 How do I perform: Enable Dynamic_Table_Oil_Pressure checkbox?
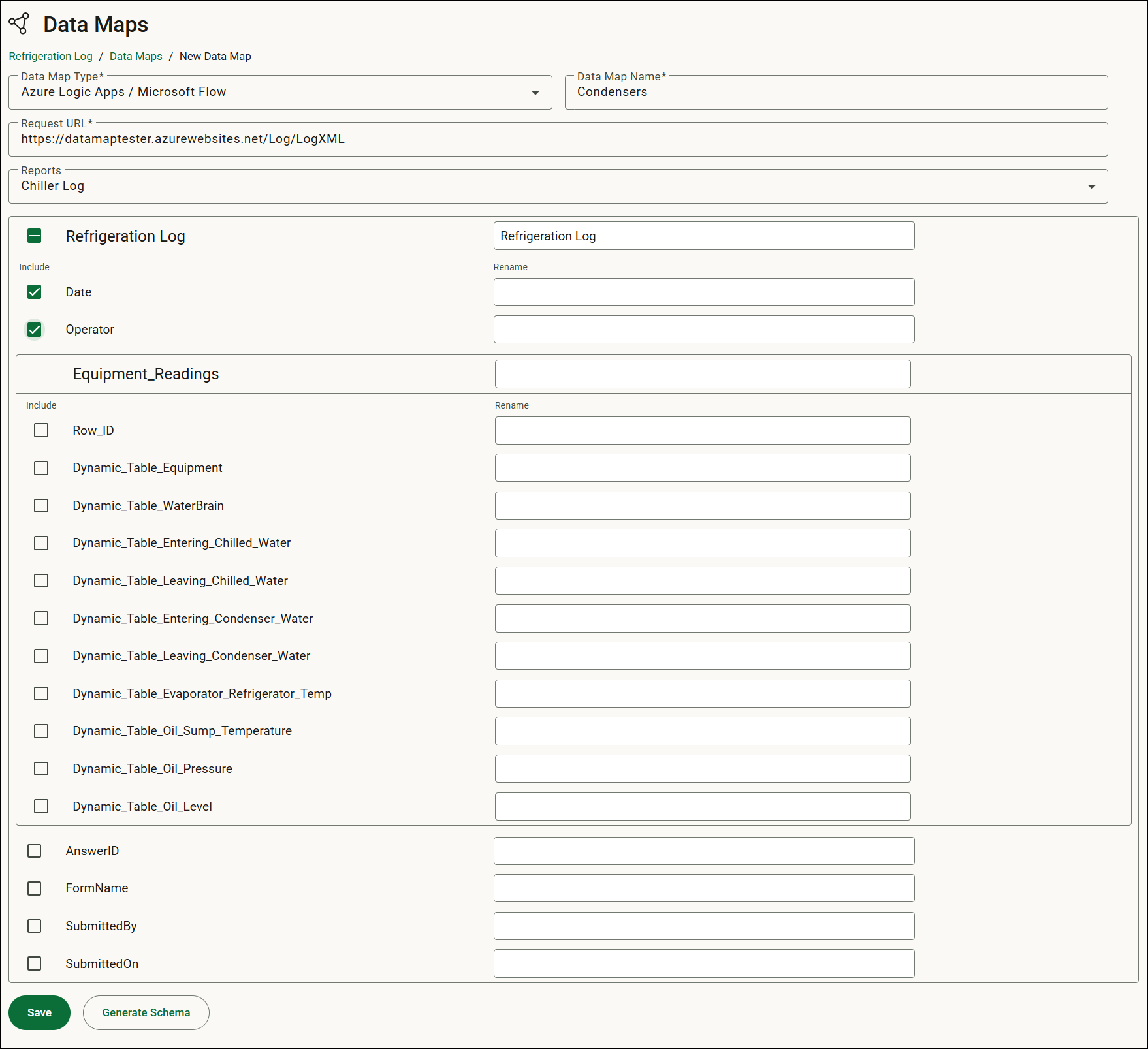click(x=41, y=768)
